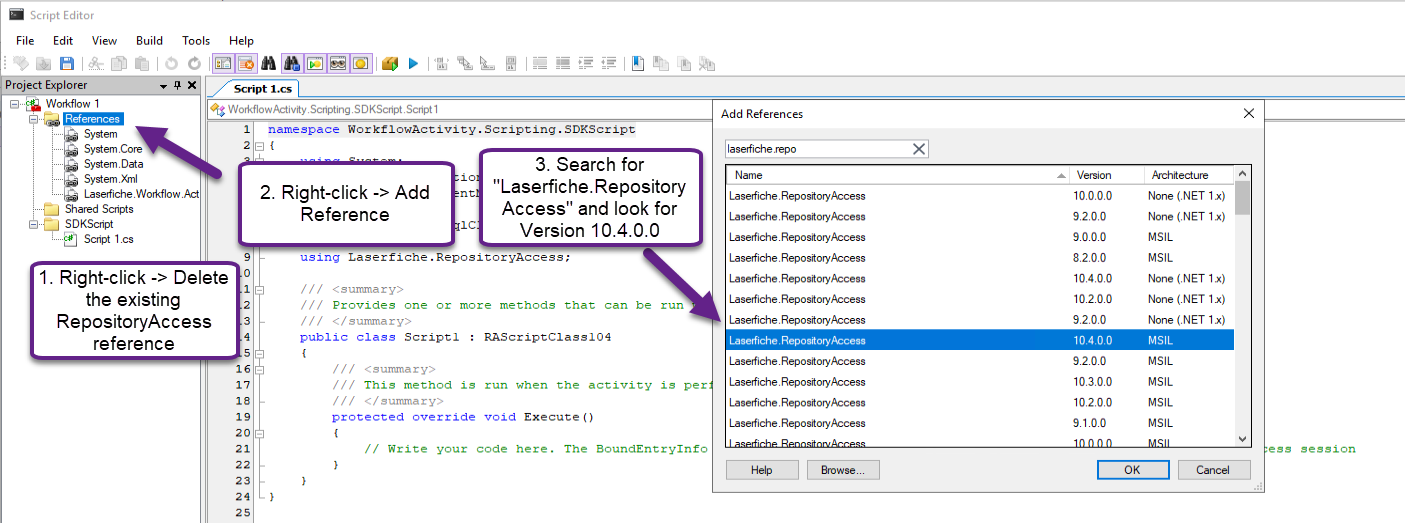The width and height of the screenshot is (1405, 523).
Task: Close the Add References dialog
Action: click(1248, 114)
